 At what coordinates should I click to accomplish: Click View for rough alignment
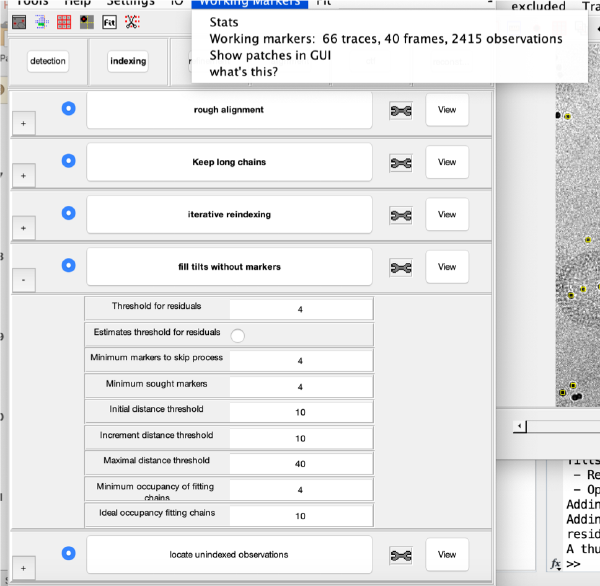pyautogui.click(x=447, y=110)
